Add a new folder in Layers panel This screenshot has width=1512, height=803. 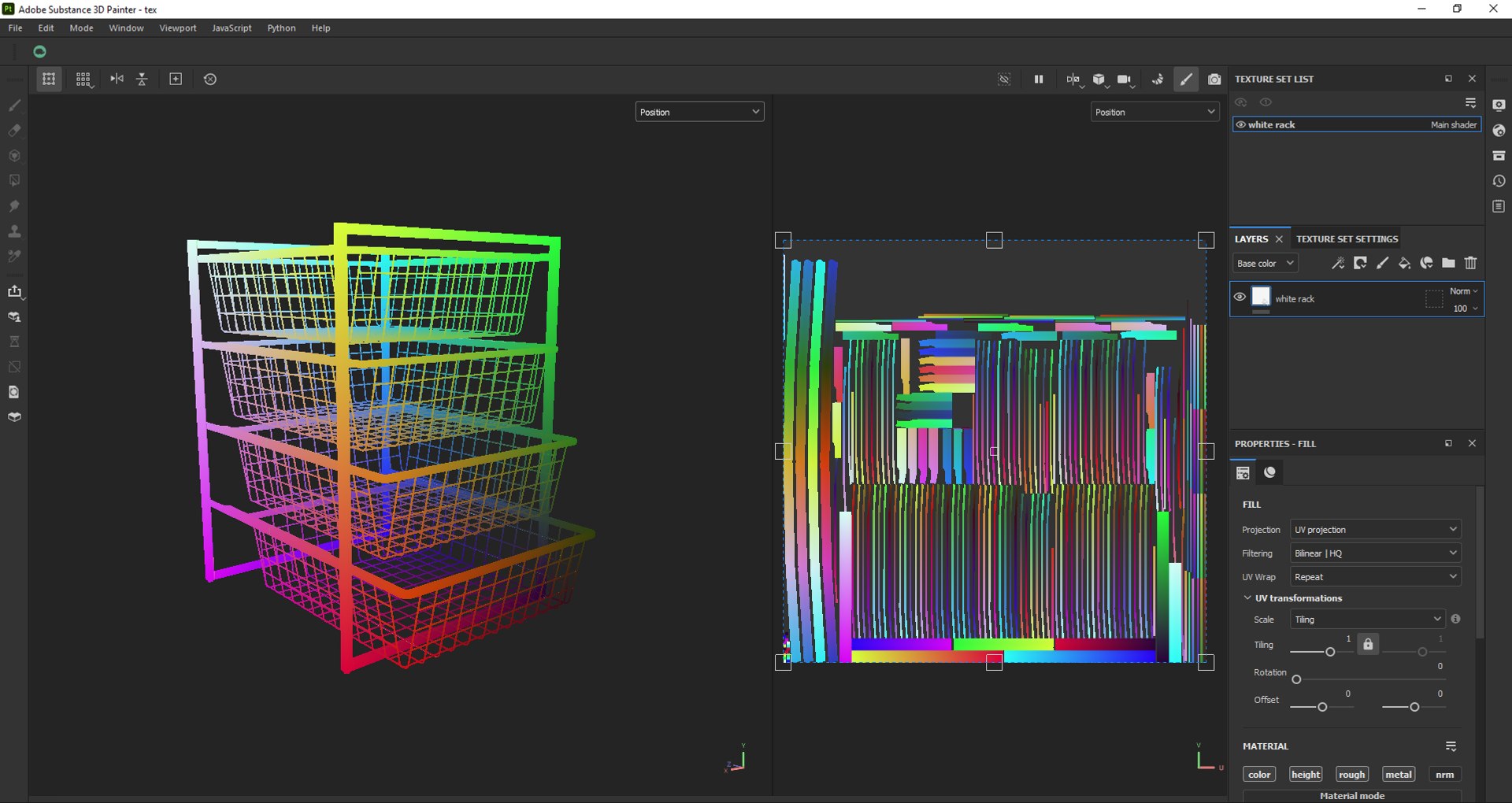(x=1448, y=263)
